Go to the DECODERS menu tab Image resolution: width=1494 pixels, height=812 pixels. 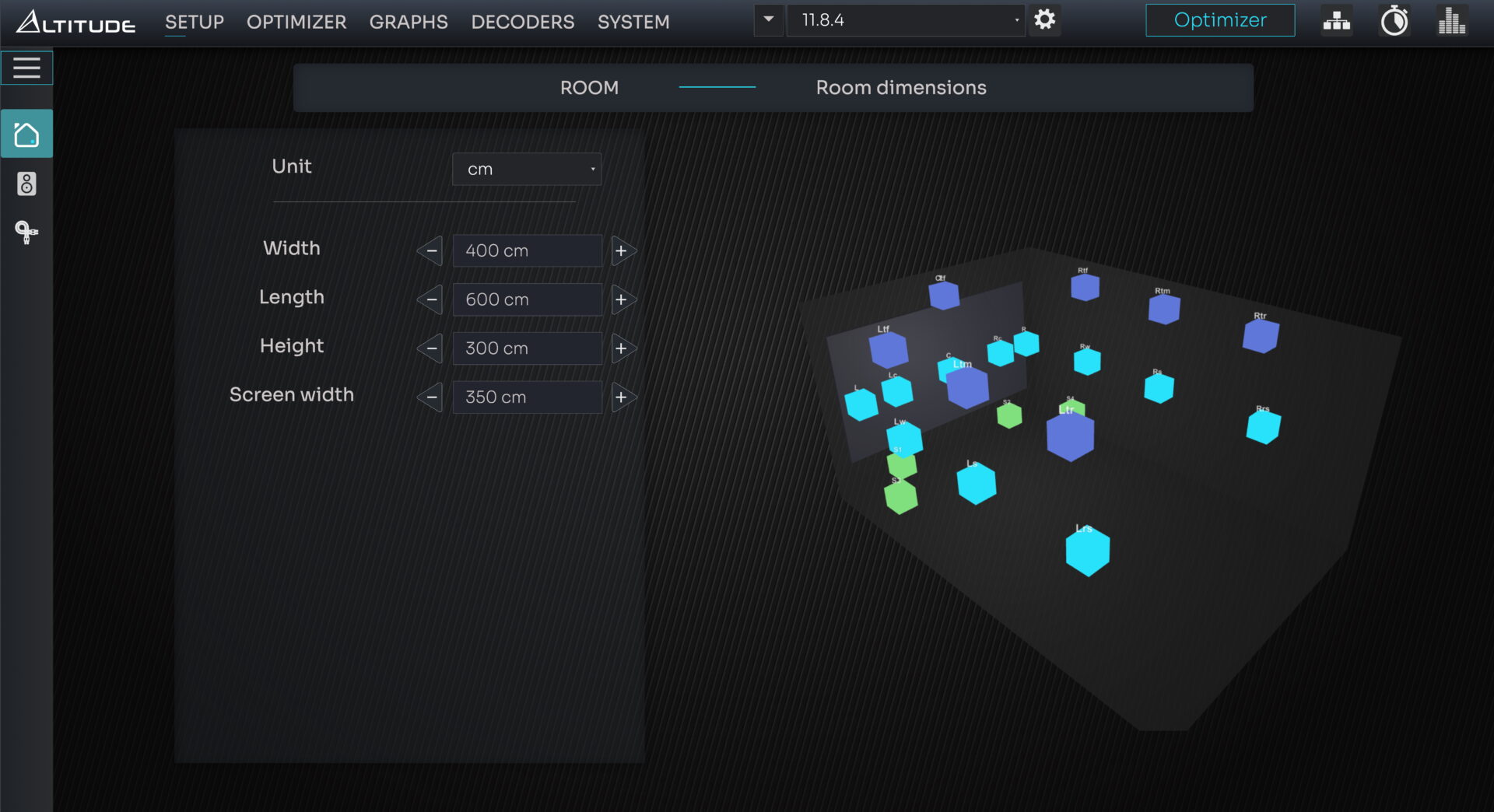click(522, 22)
